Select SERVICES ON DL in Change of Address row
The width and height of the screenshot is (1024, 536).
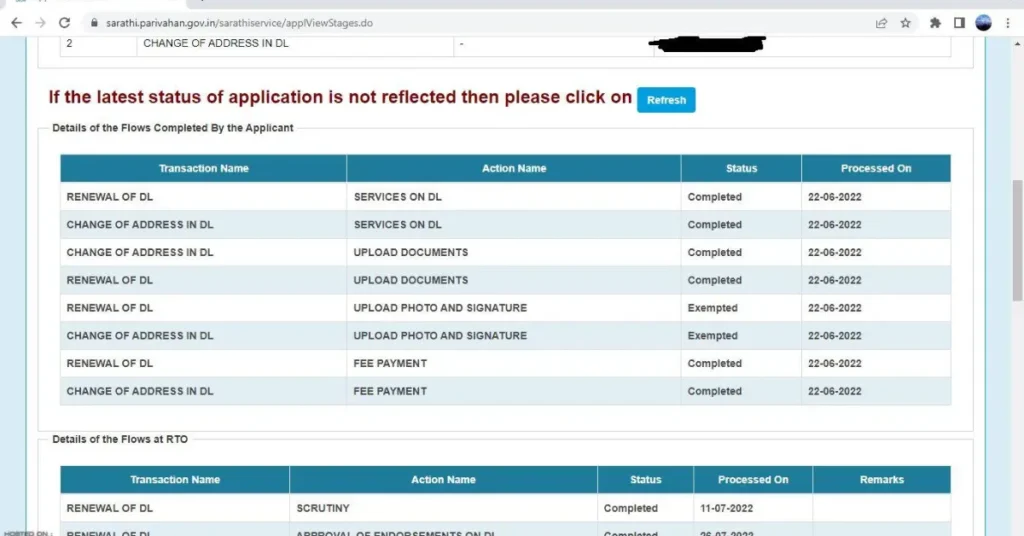click(398, 225)
